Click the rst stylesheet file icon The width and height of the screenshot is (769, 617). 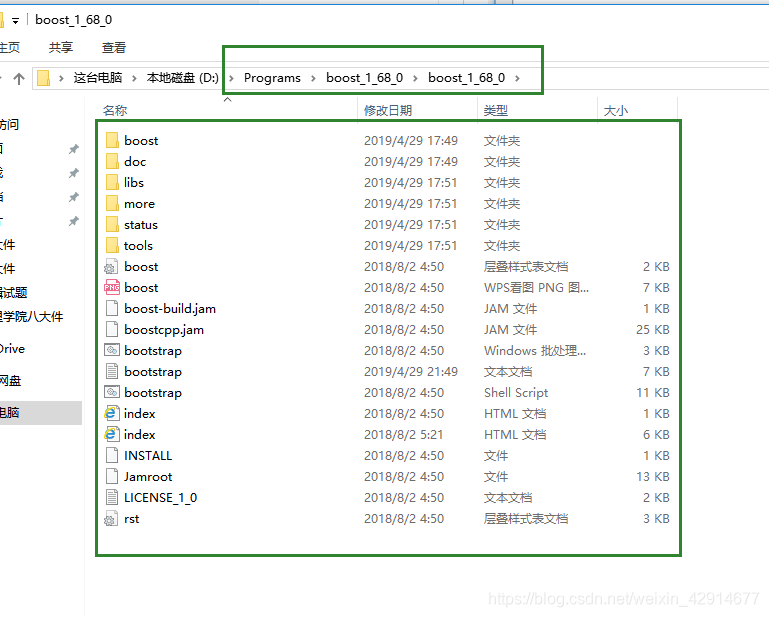111,518
